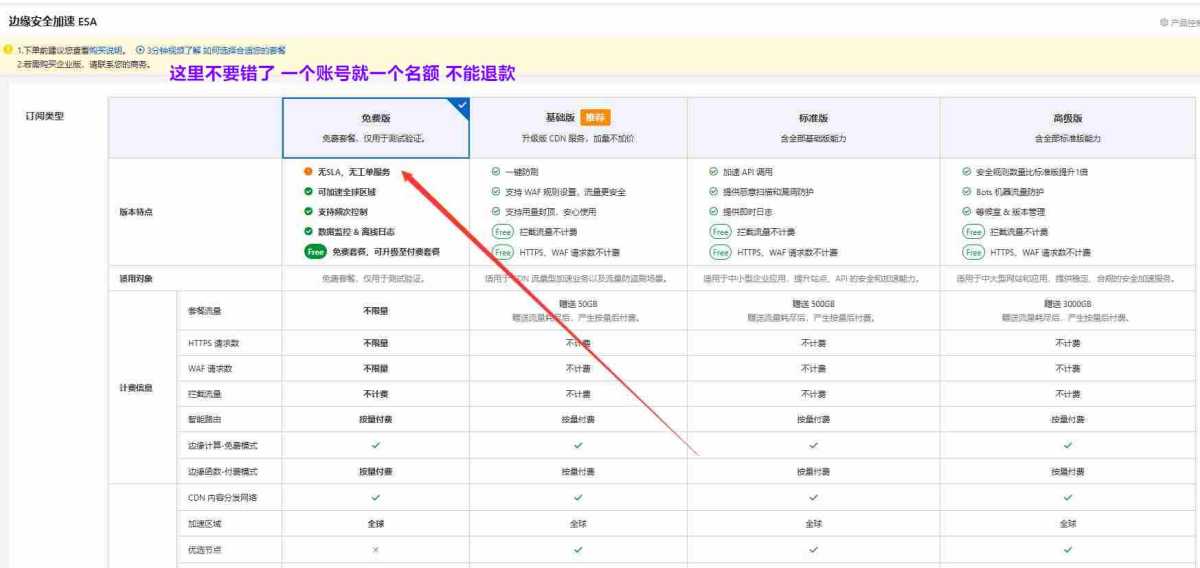Pick the 高级版 premium plan option
The image size is (1200, 568).
[x=1067, y=127]
